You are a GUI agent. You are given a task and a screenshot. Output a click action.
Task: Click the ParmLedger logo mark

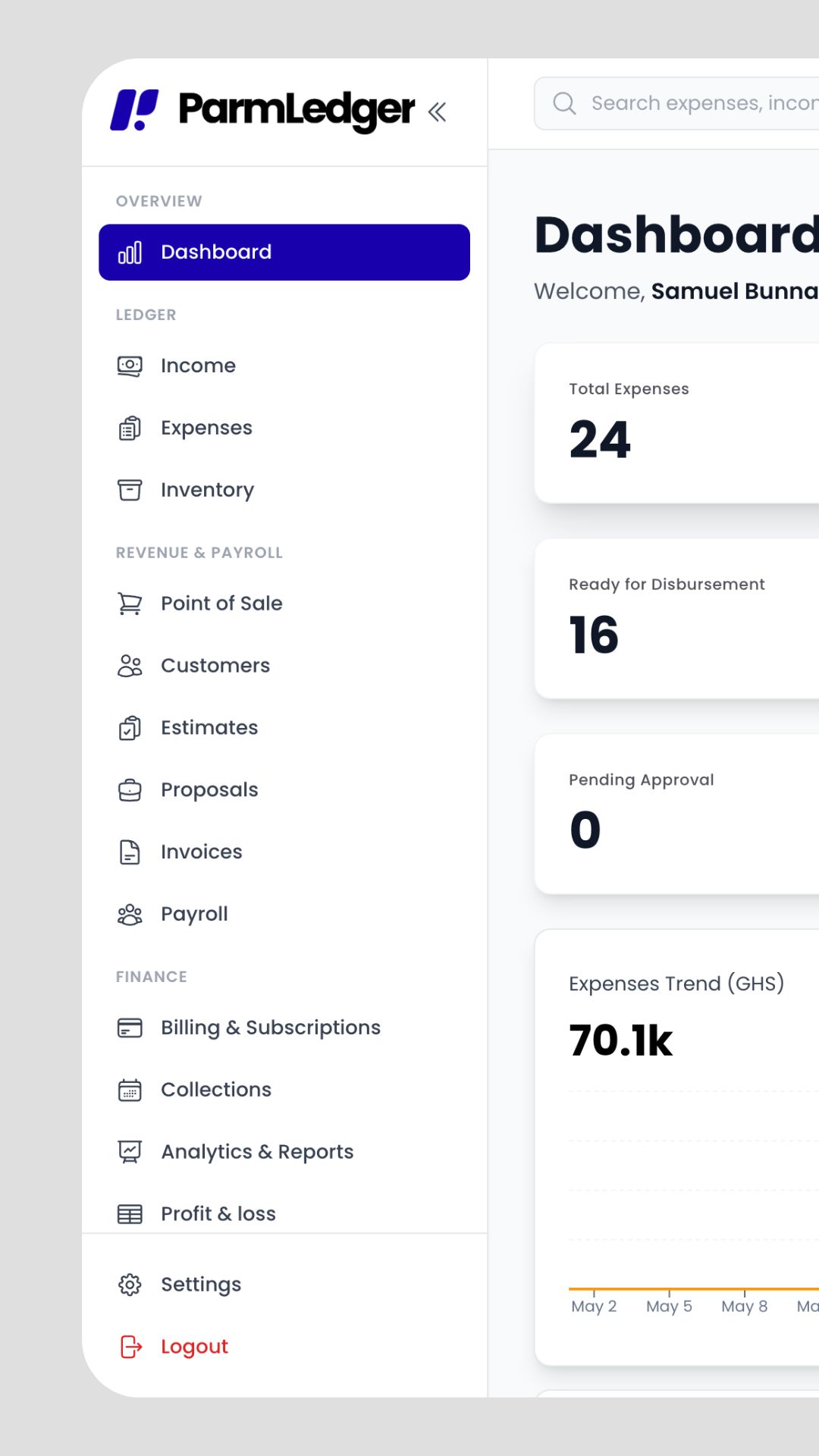(x=134, y=110)
